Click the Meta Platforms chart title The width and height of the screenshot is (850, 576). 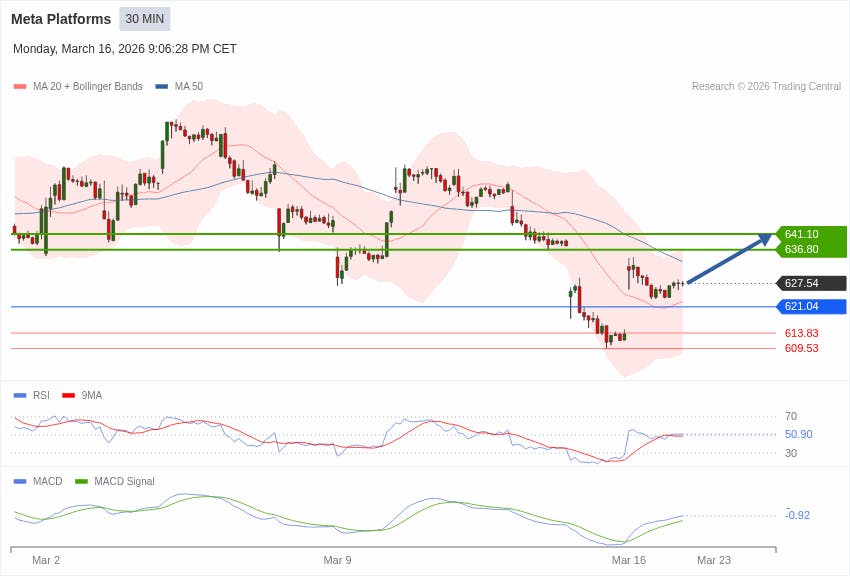[x=61, y=19]
